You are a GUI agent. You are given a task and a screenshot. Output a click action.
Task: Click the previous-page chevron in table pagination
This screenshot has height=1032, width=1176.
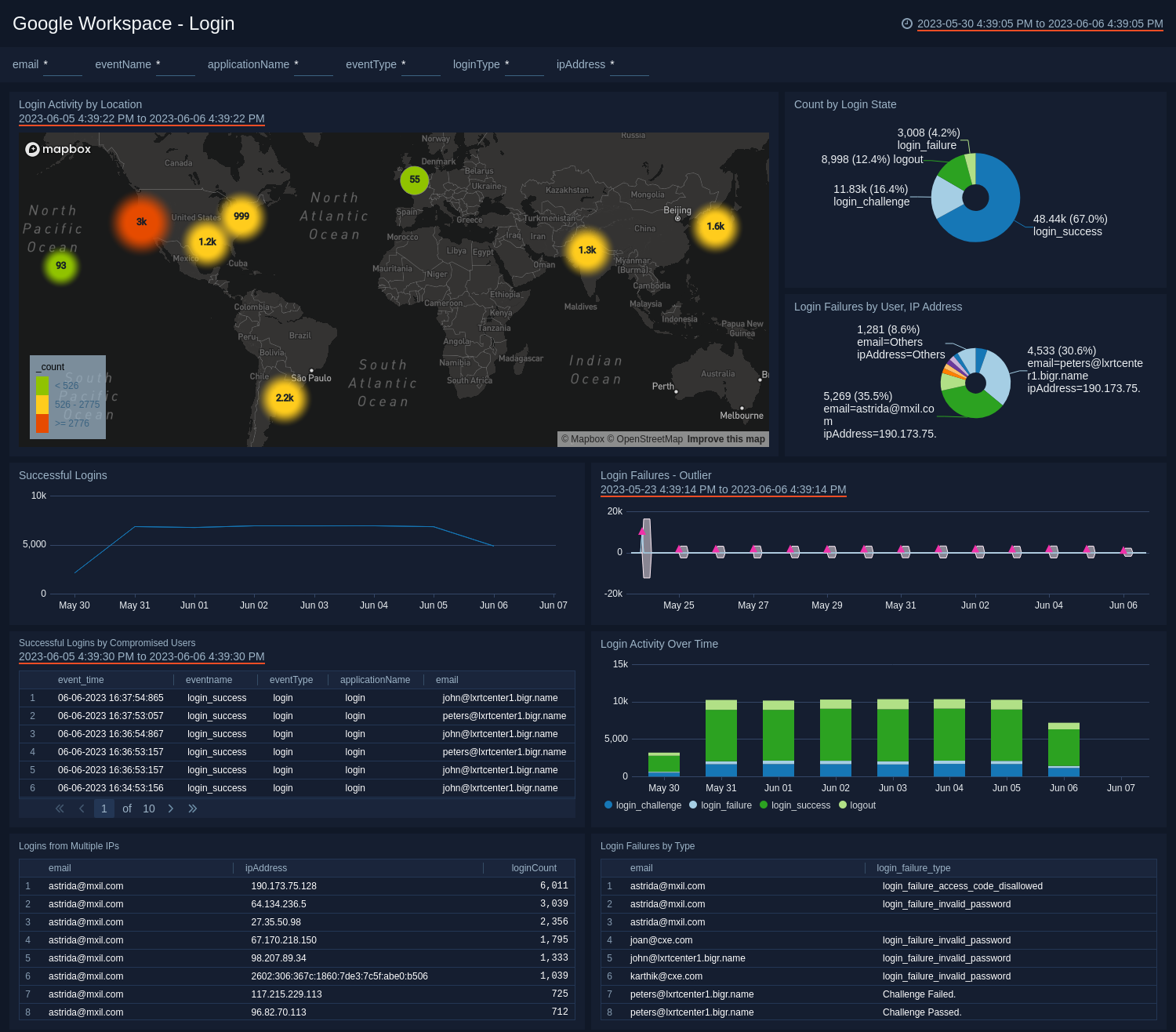click(x=82, y=809)
